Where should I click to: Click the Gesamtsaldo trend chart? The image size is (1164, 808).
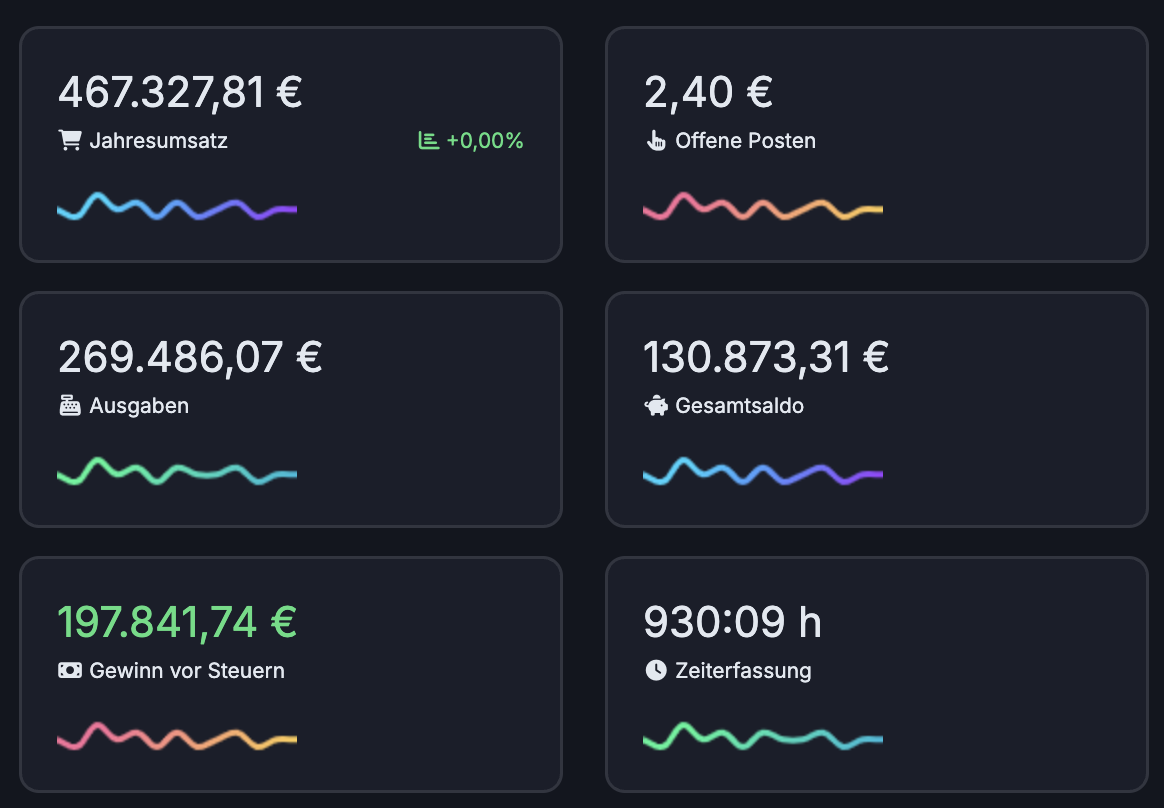(762, 473)
